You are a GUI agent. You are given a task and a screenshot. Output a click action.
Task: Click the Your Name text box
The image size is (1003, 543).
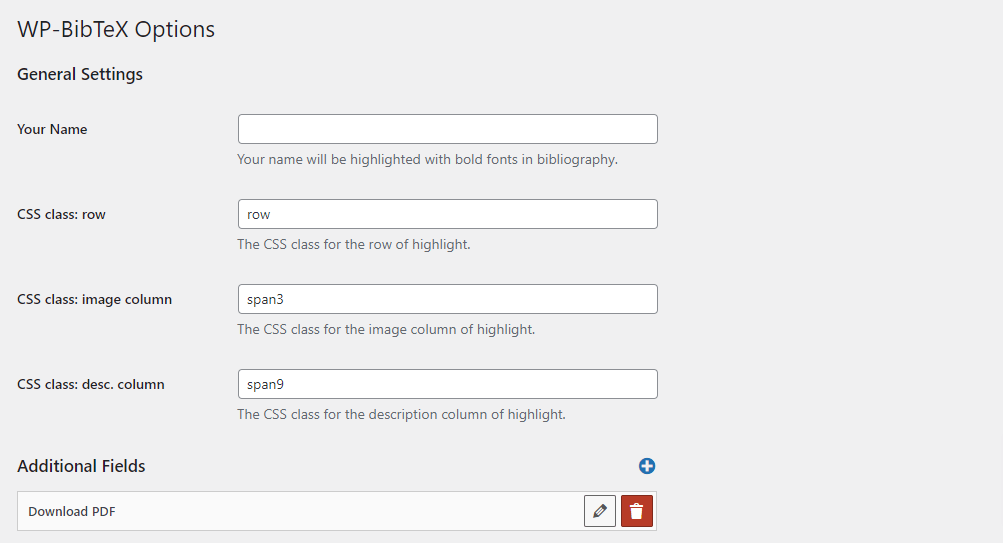pos(447,129)
